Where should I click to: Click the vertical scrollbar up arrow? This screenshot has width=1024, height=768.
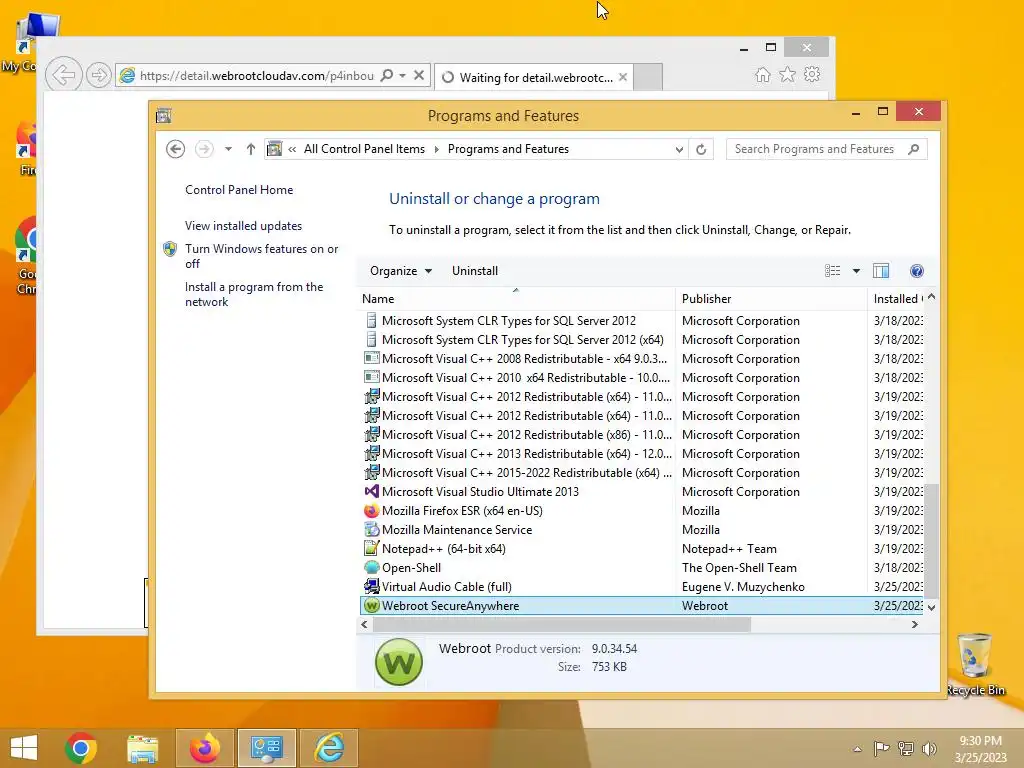(x=931, y=297)
